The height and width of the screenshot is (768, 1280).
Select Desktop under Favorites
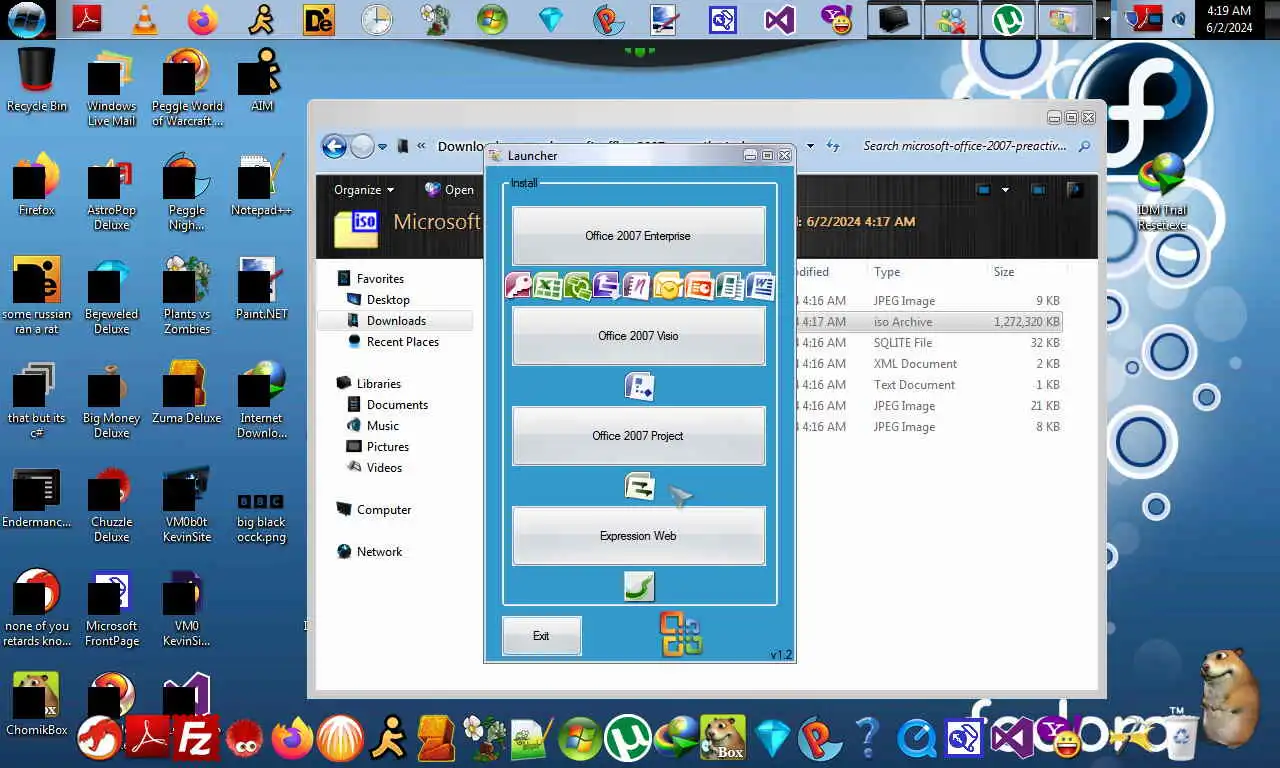(x=388, y=300)
